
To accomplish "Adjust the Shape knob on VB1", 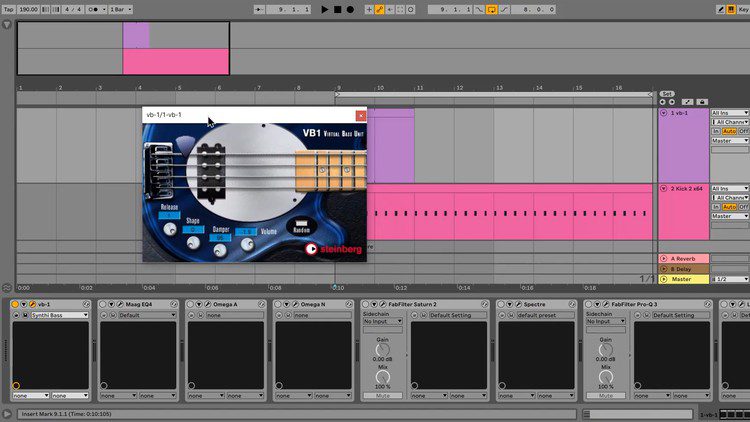I will (193, 243).
